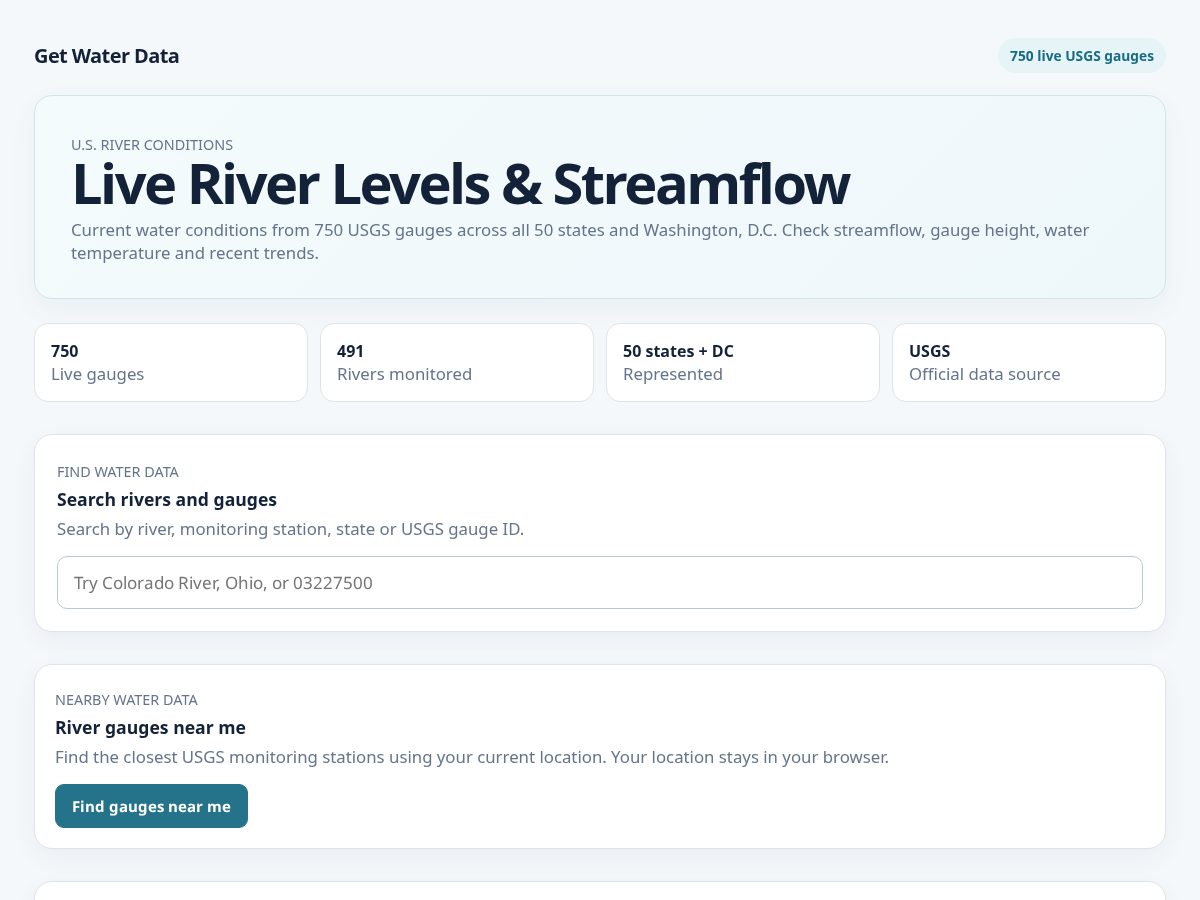The width and height of the screenshot is (1200, 900).
Task: Click the U.S. RIVER CONDITIONS label
Action: pyautogui.click(x=152, y=145)
